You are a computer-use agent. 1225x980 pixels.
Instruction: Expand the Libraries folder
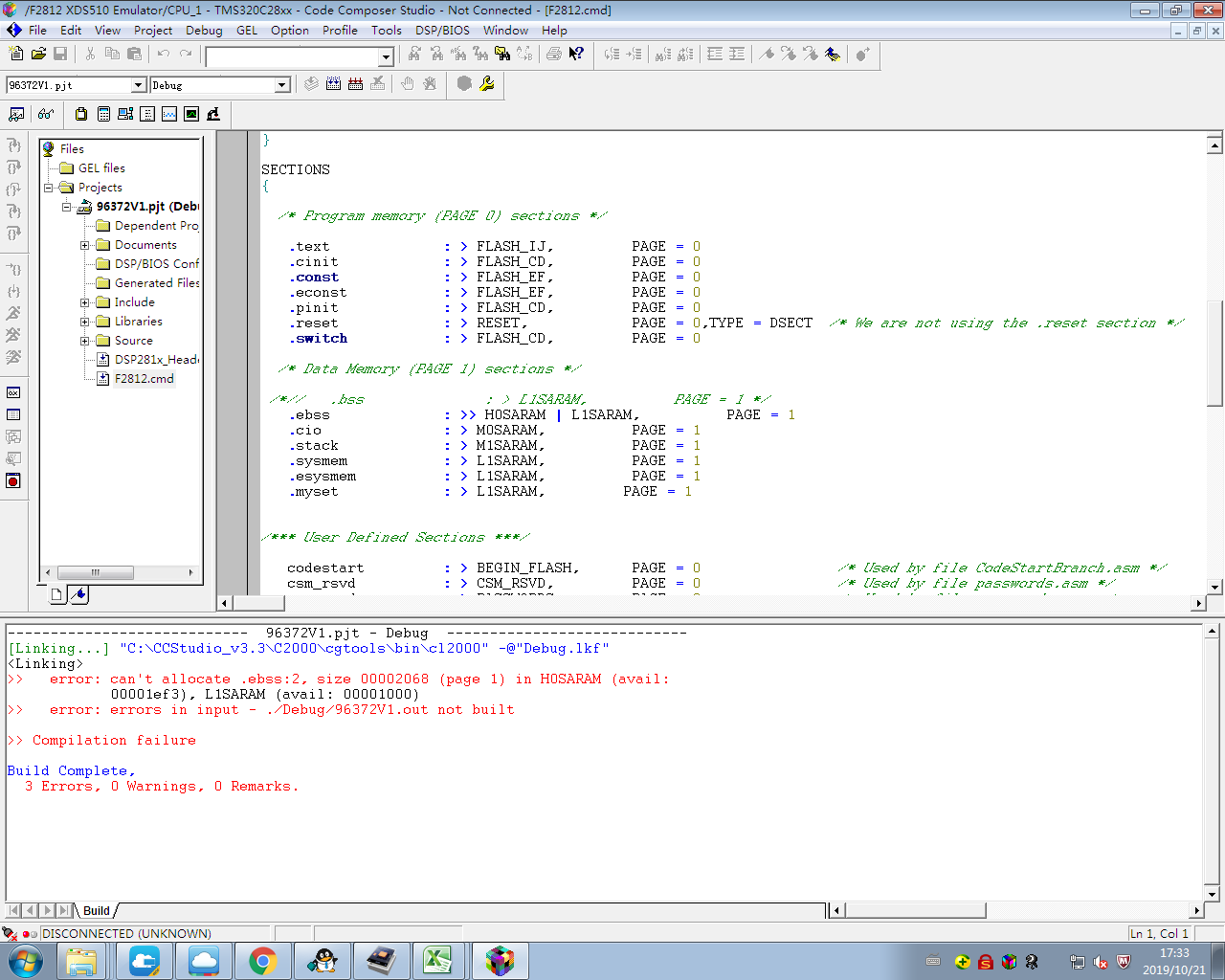[x=84, y=322]
